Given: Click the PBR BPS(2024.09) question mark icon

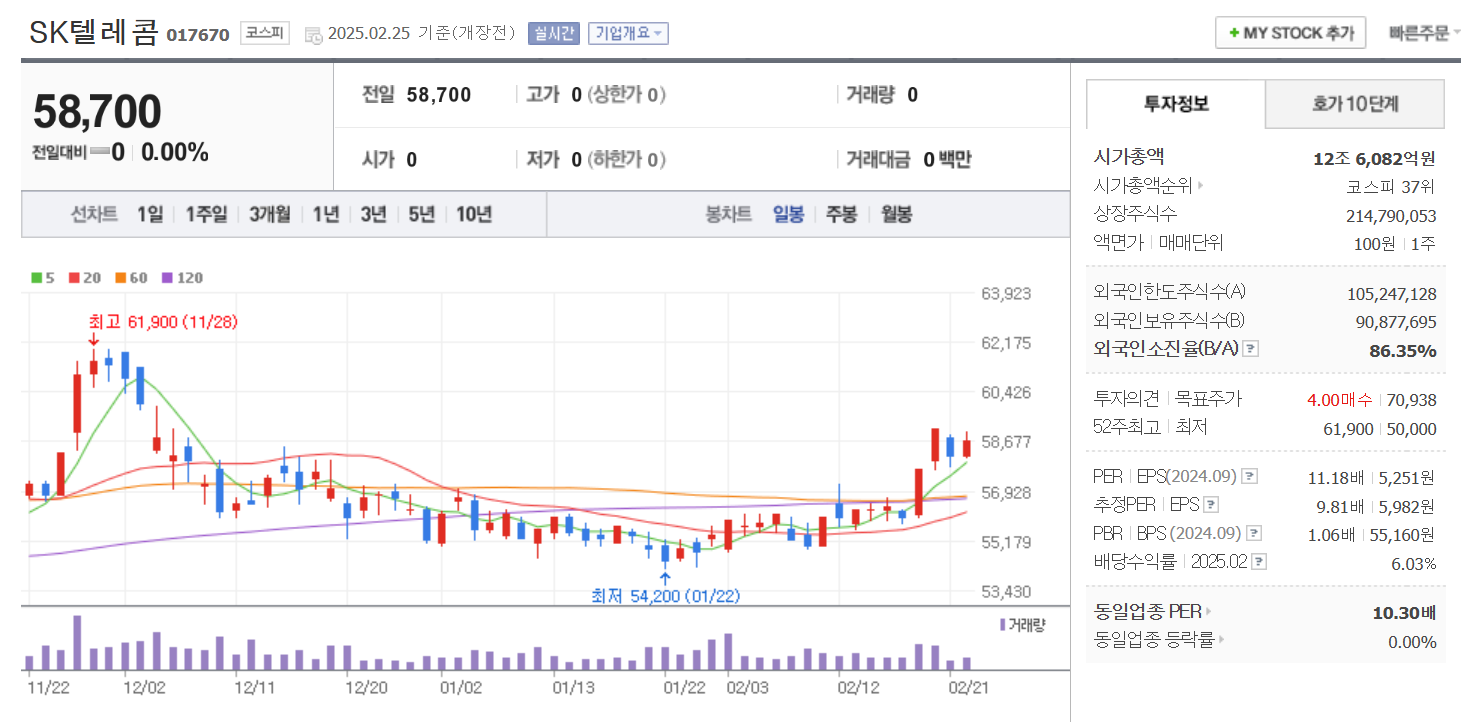Looking at the screenshot, I should tap(1253, 532).
